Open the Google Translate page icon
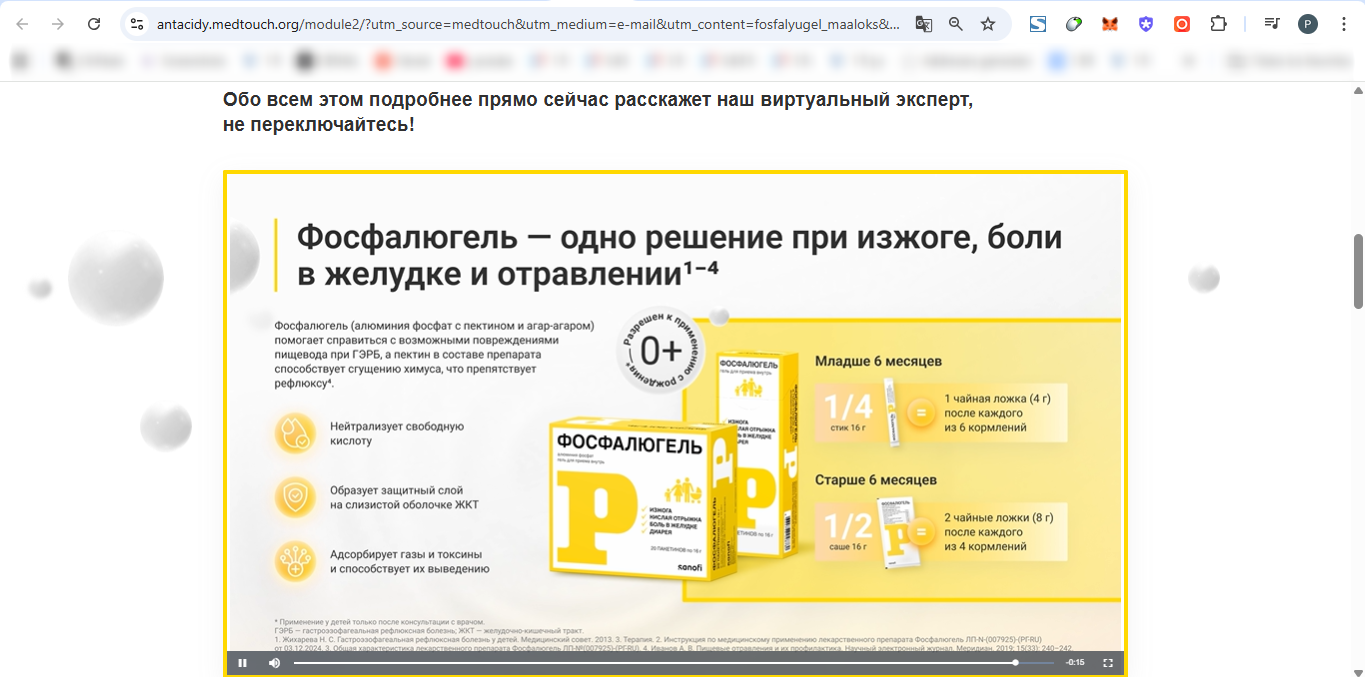The height and width of the screenshot is (677, 1365). coord(923,24)
